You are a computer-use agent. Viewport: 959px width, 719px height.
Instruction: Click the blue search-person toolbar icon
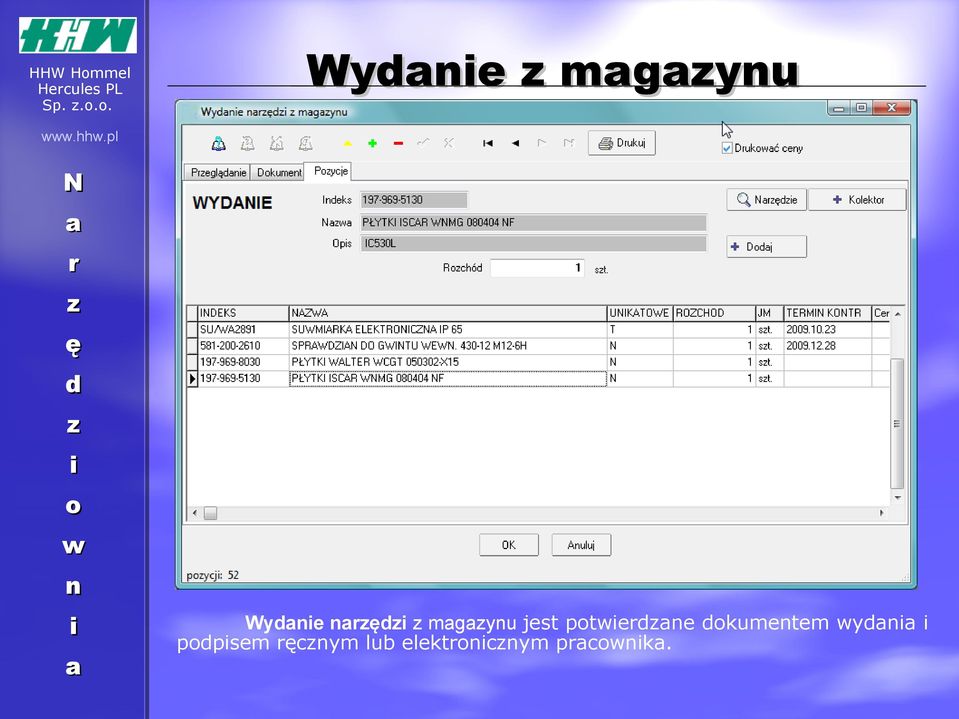point(218,144)
